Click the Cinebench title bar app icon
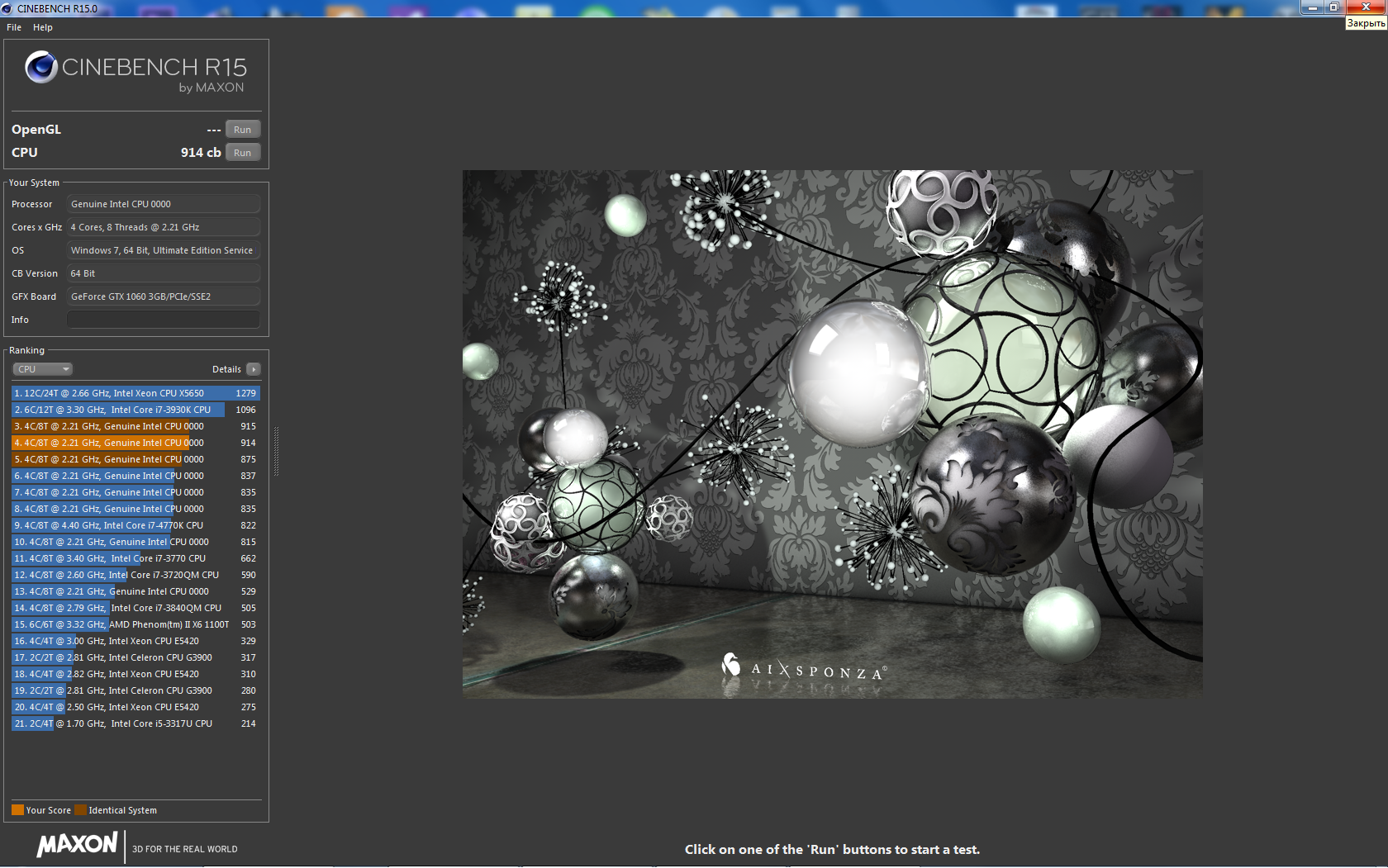The width and height of the screenshot is (1388, 868). pyautogui.click(x=7, y=8)
